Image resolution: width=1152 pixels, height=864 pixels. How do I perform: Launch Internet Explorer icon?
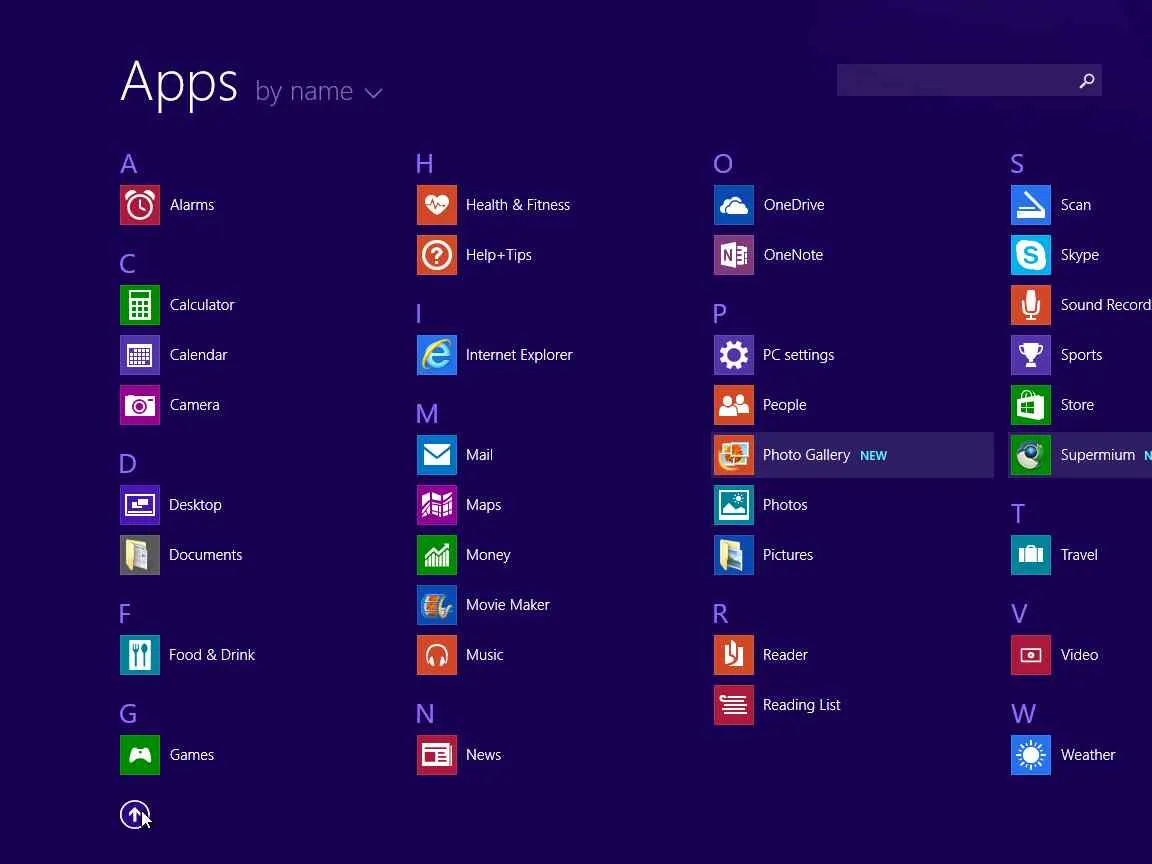click(x=436, y=355)
